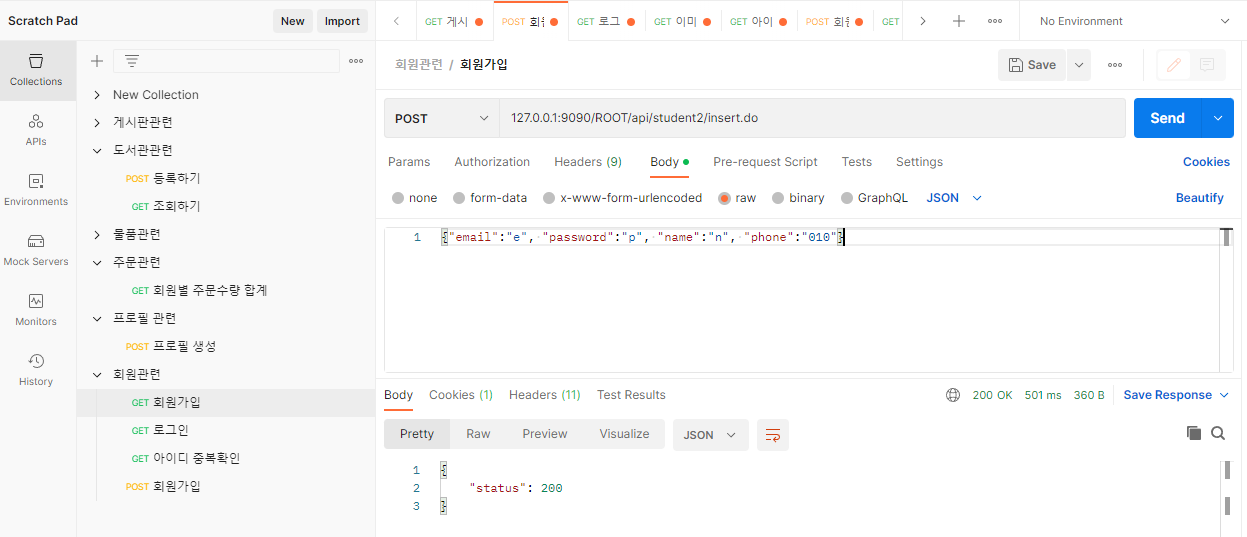The width and height of the screenshot is (1247, 537).
Task: Open the POST method dropdown
Action: click(x=441, y=118)
